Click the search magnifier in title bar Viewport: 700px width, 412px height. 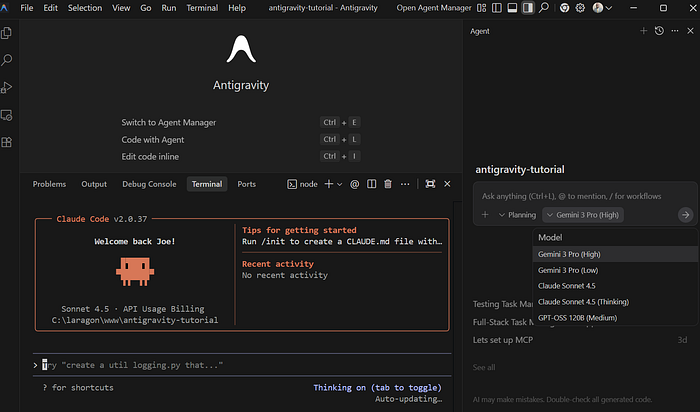point(543,8)
